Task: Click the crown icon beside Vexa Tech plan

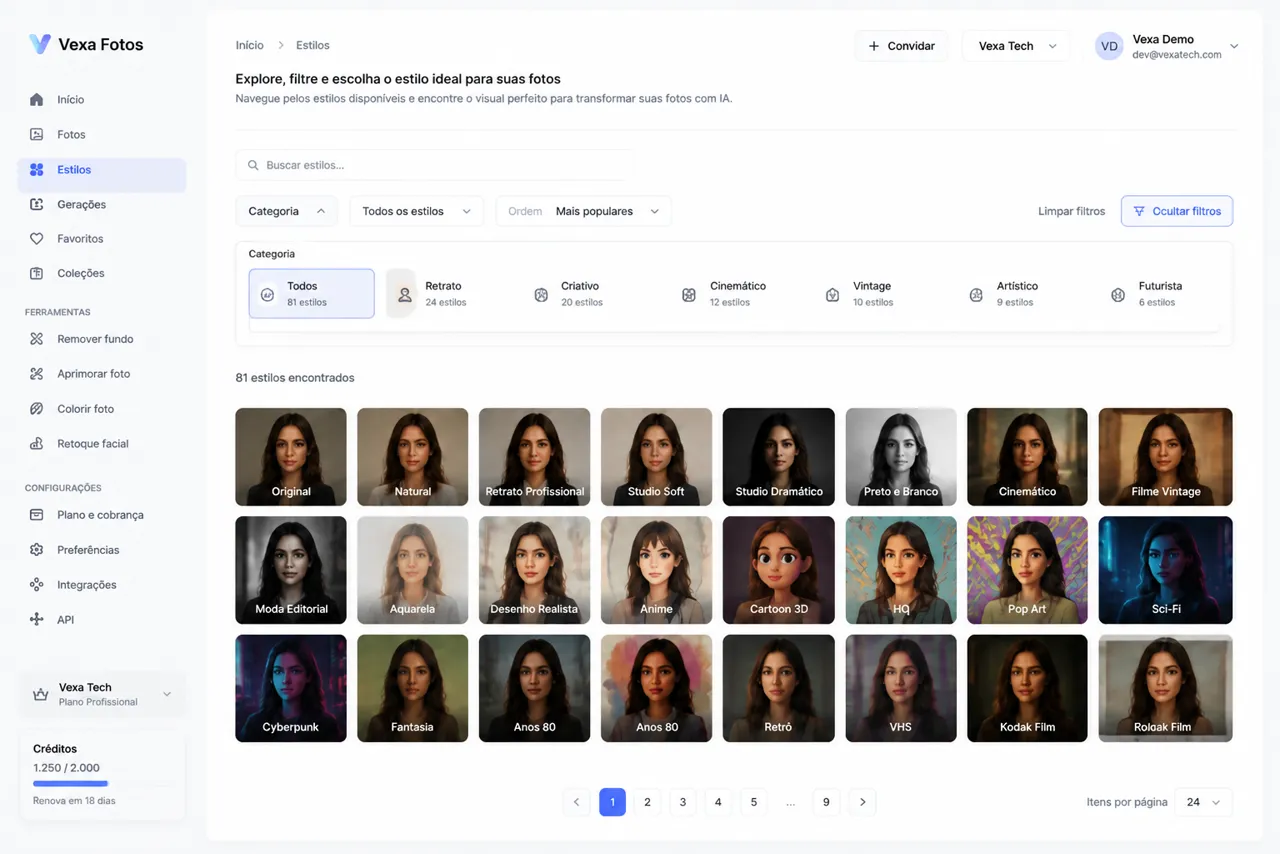Action: [x=41, y=694]
